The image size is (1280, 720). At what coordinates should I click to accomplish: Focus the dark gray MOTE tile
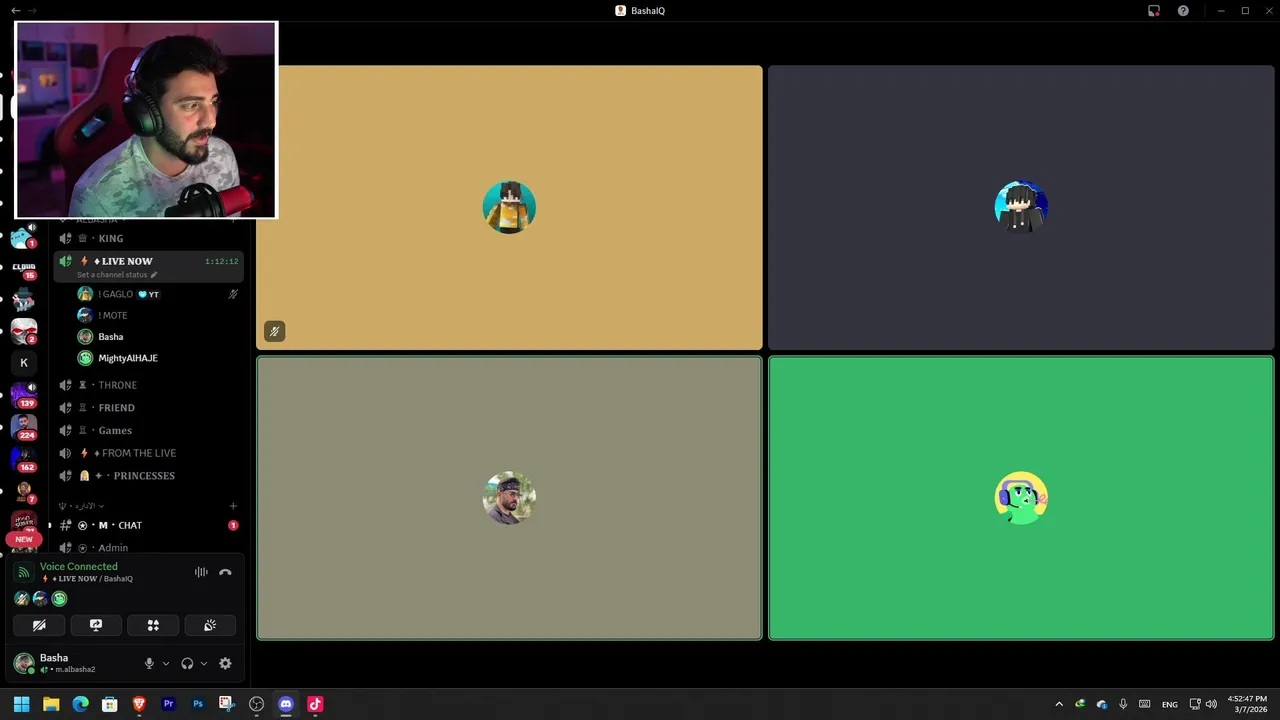1021,208
